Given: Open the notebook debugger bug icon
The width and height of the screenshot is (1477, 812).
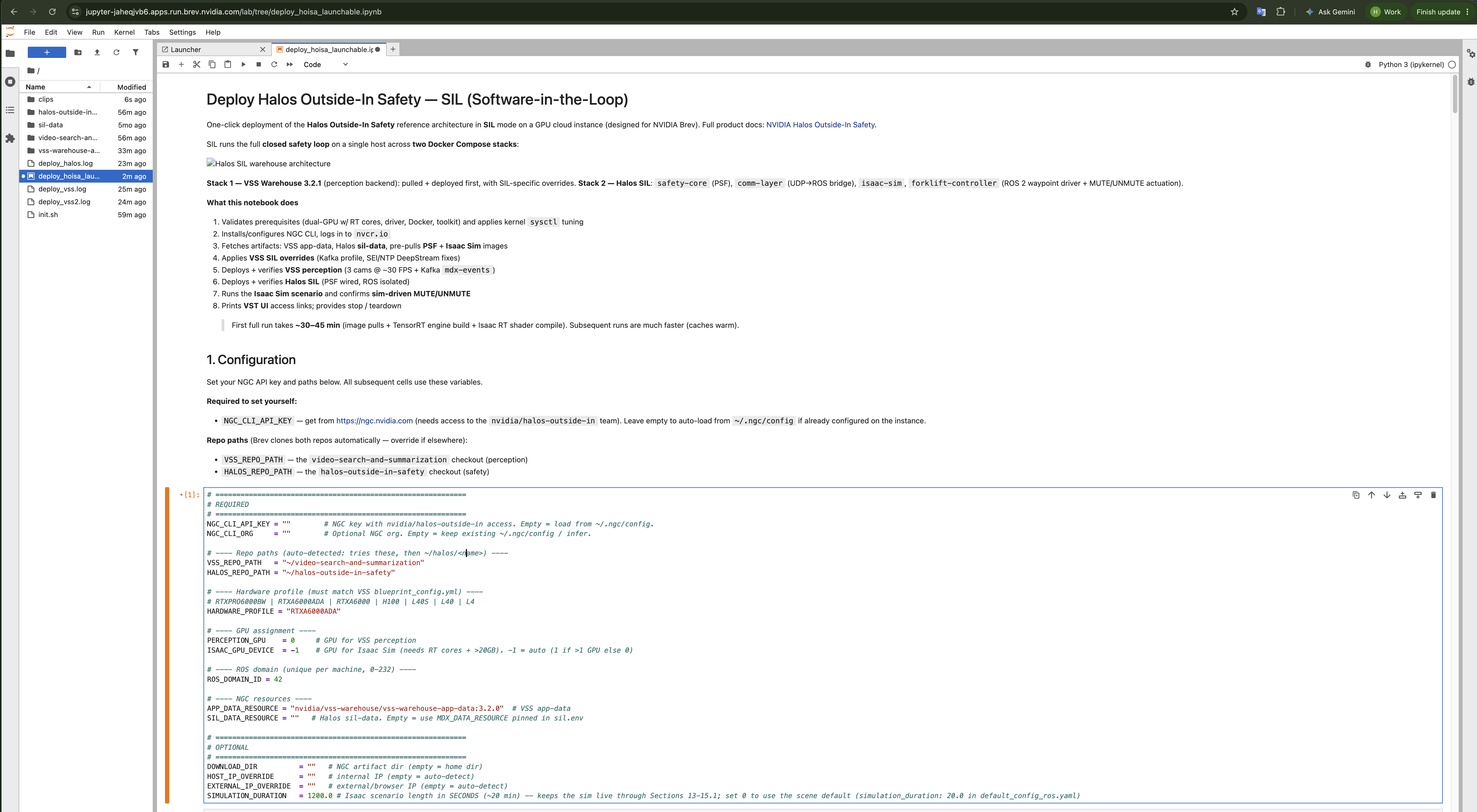Looking at the screenshot, I should 1368,65.
